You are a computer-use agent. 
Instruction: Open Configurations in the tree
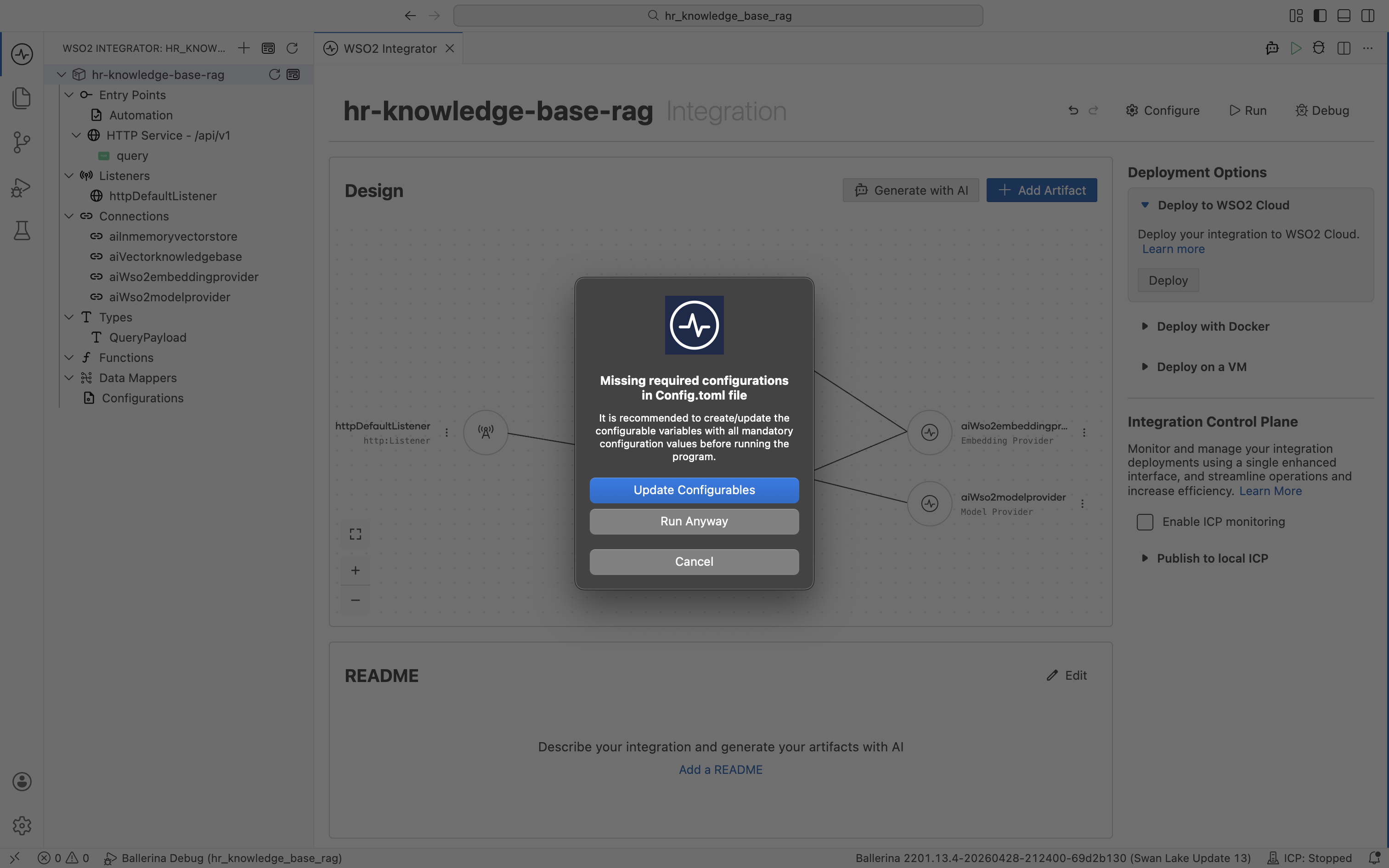(142, 398)
